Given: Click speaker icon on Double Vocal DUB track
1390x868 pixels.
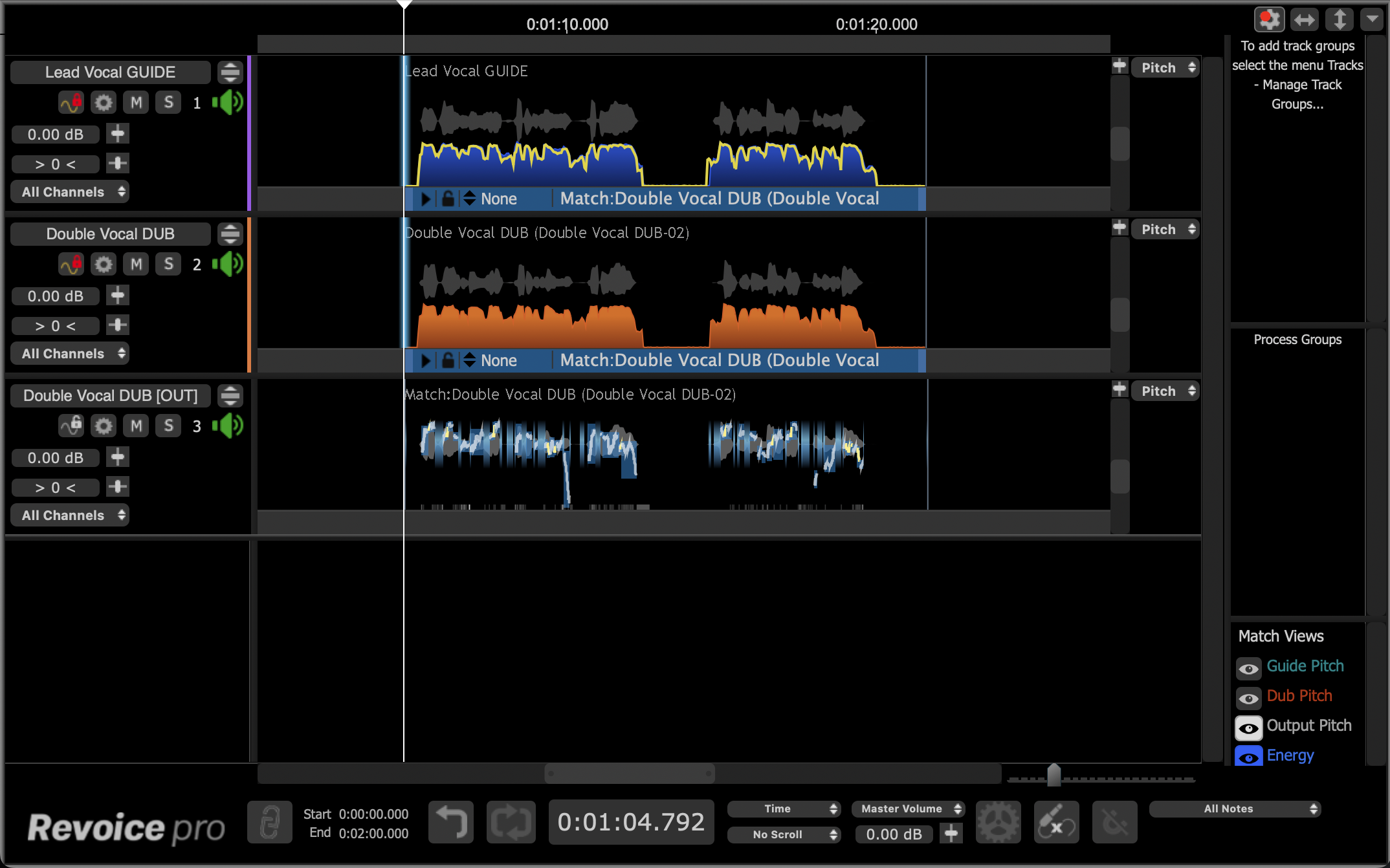Looking at the screenshot, I should coord(228,264).
